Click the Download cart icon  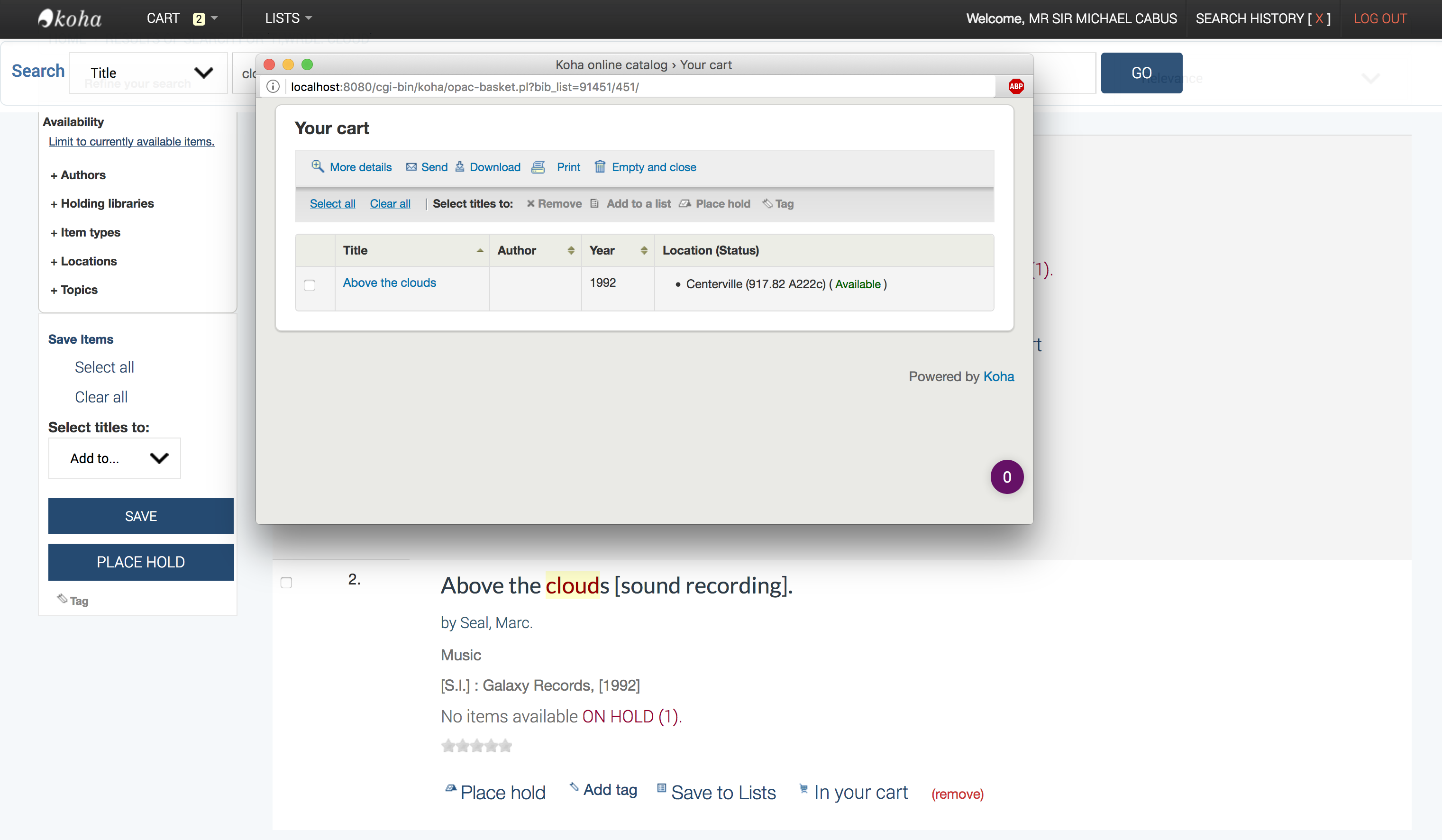click(459, 166)
